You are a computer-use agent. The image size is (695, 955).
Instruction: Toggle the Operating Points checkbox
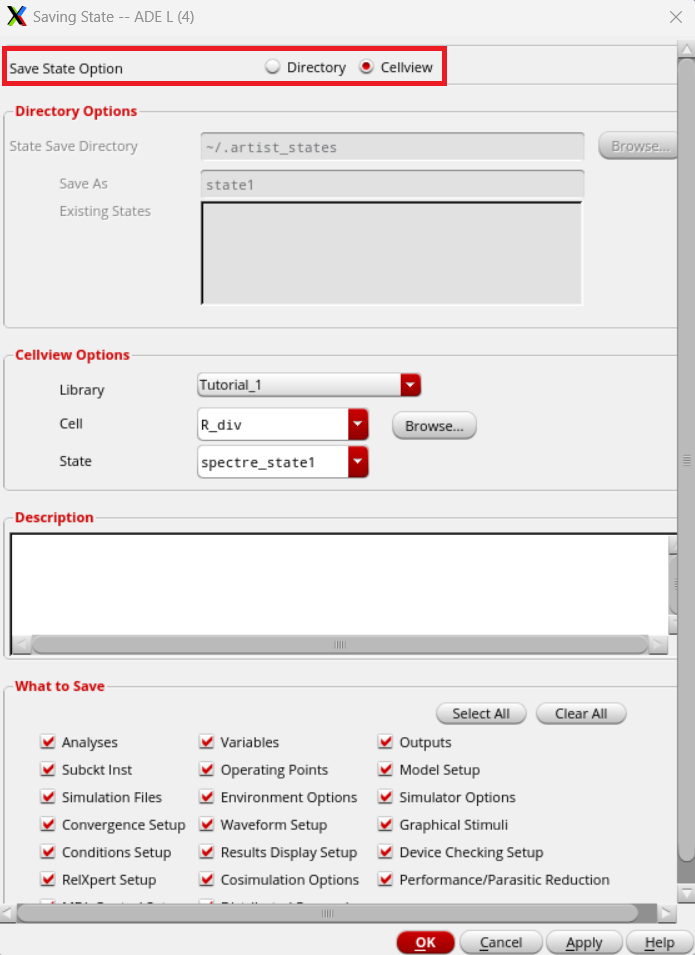[x=207, y=769]
